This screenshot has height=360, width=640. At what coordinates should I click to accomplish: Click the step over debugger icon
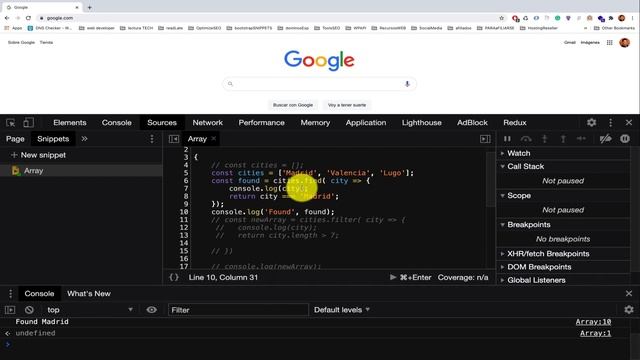point(526,139)
